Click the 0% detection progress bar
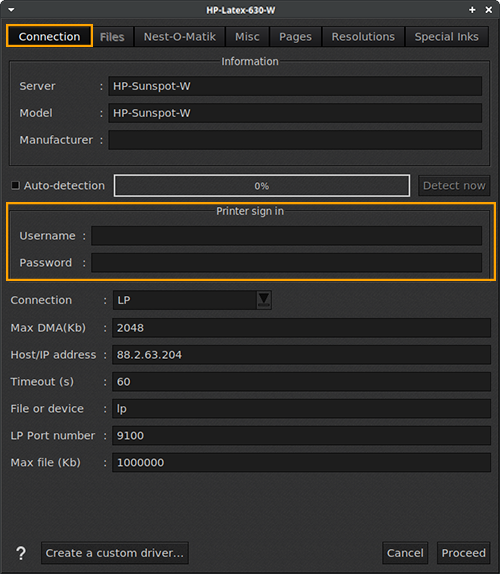500x574 pixels. (x=262, y=186)
